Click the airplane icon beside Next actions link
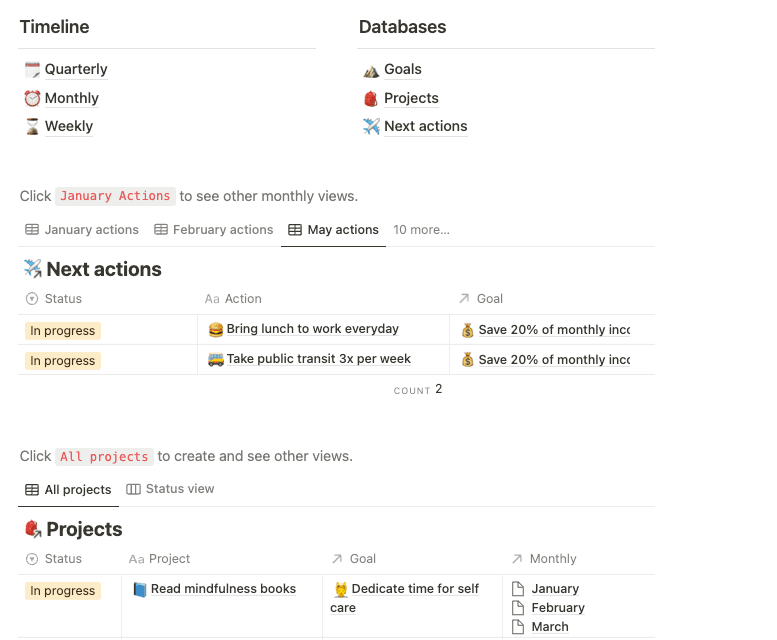The width and height of the screenshot is (777, 640). pos(371,126)
